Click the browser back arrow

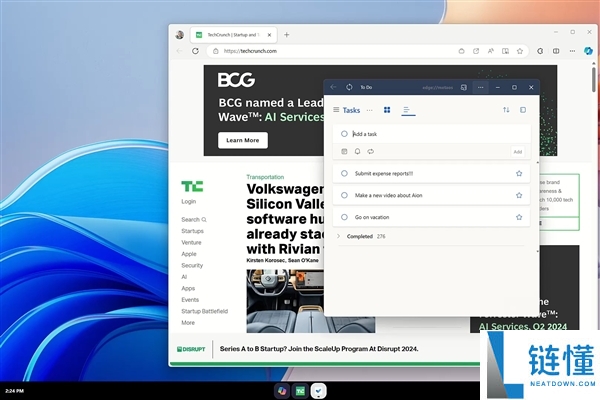[179, 51]
